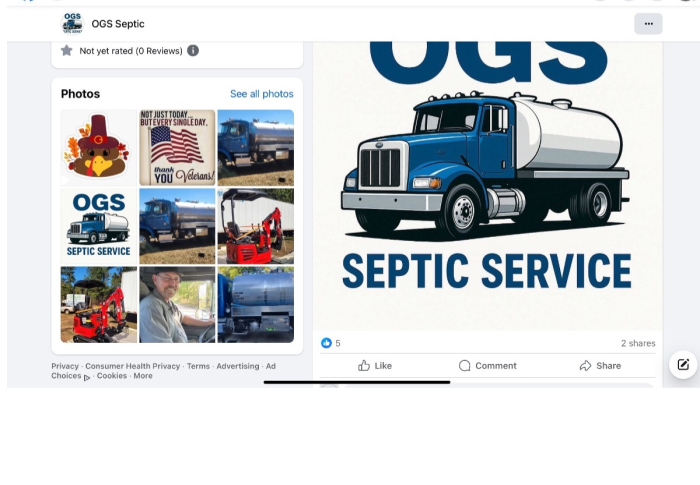The height and width of the screenshot is (485, 700).
Task: Share the septic truck logo post
Action: point(600,366)
